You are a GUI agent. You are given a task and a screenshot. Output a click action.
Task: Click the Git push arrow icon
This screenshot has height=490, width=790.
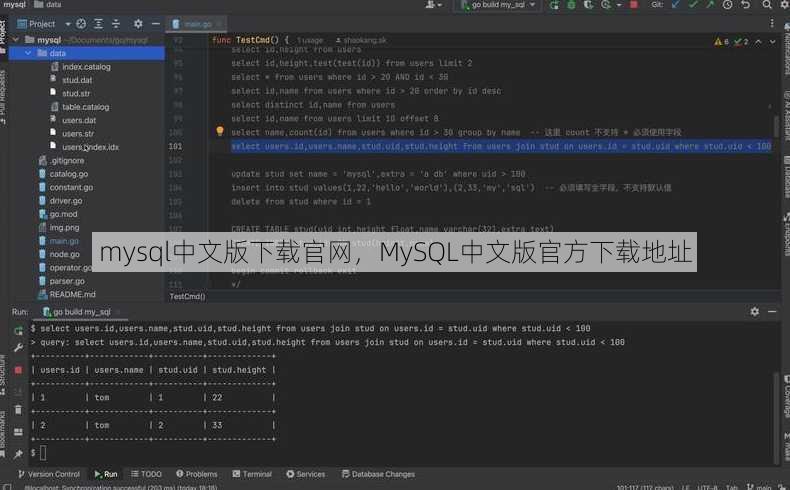pyautogui.click(x=710, y=5)
